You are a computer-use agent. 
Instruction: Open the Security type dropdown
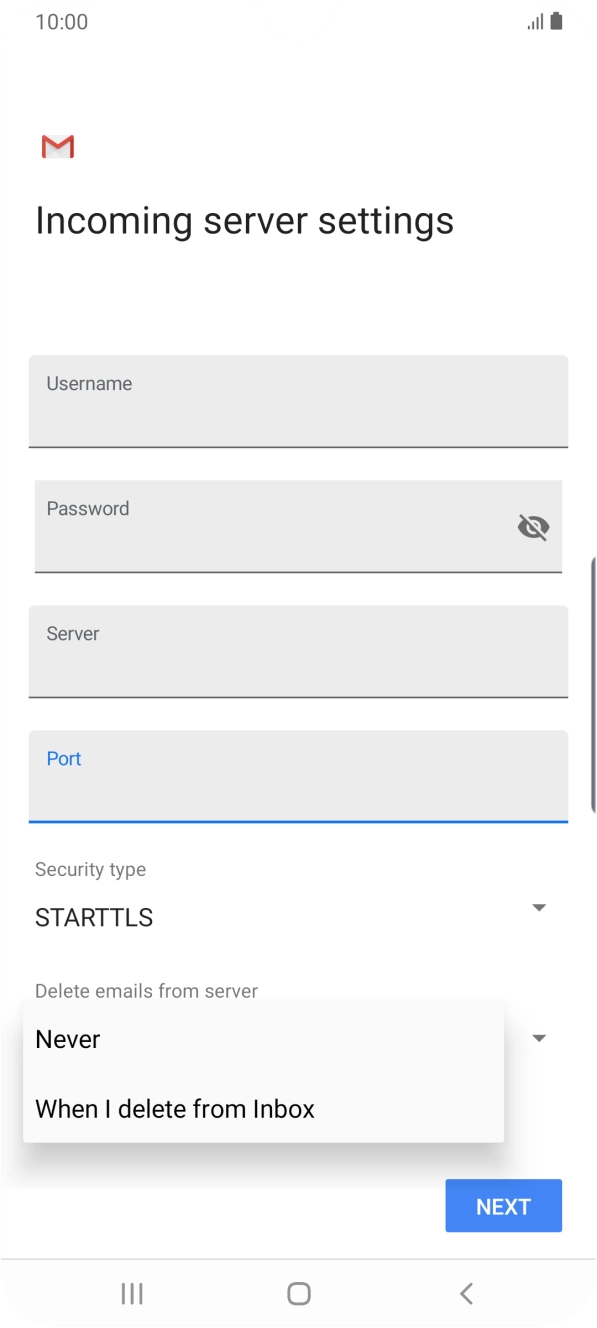click(539, 907)
